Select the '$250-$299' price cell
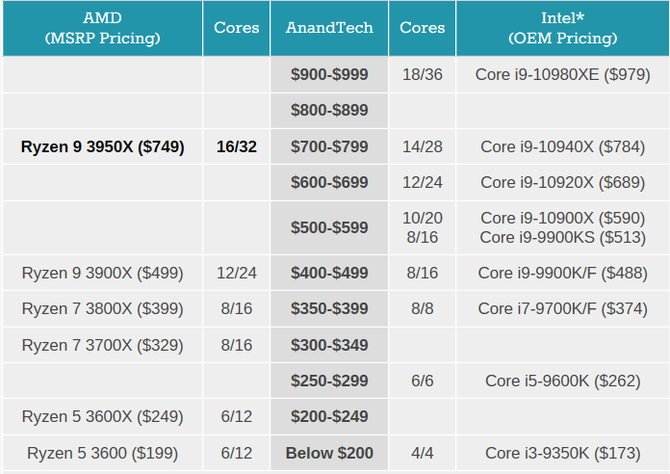This screenshot has height=474, width=670. (x=329, y=381)
